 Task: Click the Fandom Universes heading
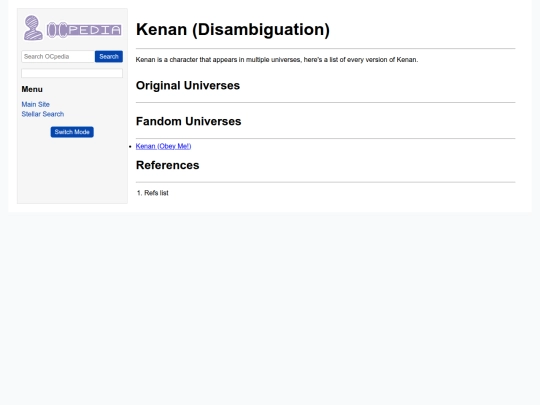coord(188,121)
